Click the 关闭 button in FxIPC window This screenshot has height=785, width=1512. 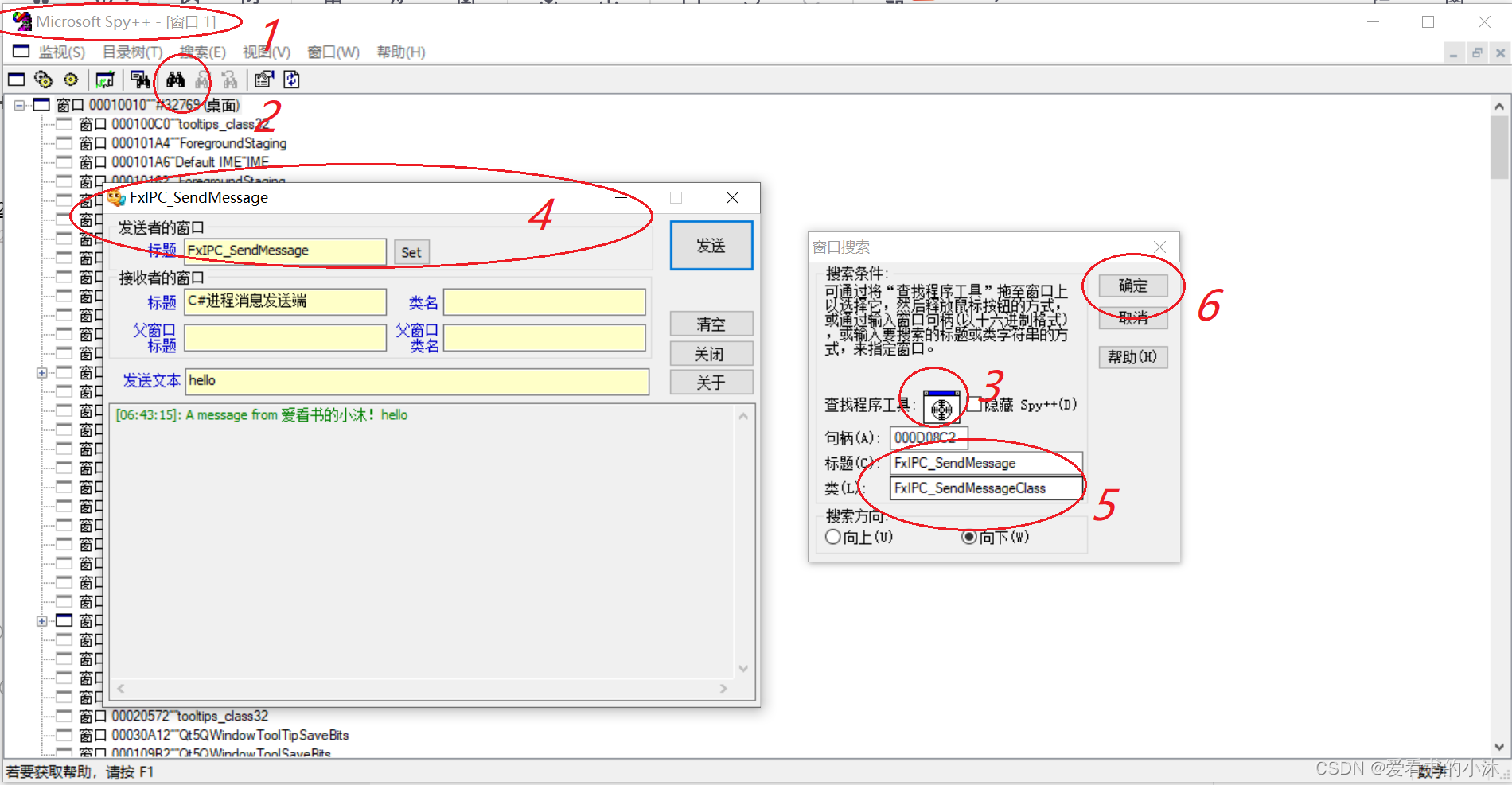pyautogui.click(x=711, y=354)
